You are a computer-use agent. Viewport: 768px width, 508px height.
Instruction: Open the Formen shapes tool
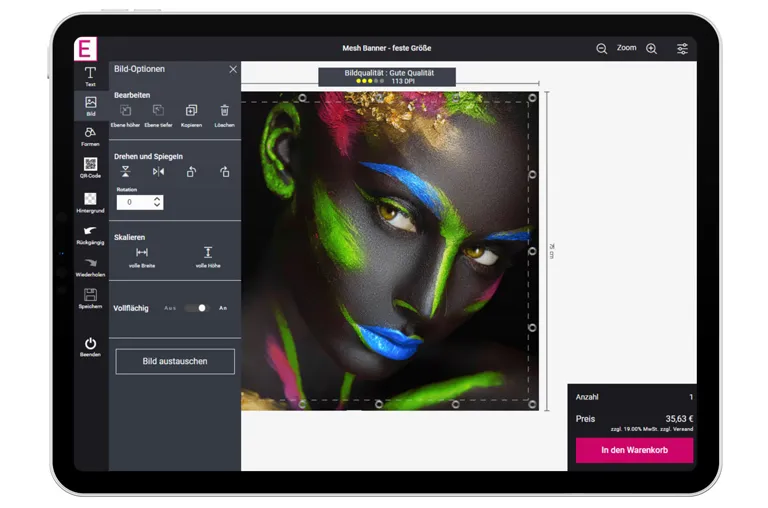[90, 135]
